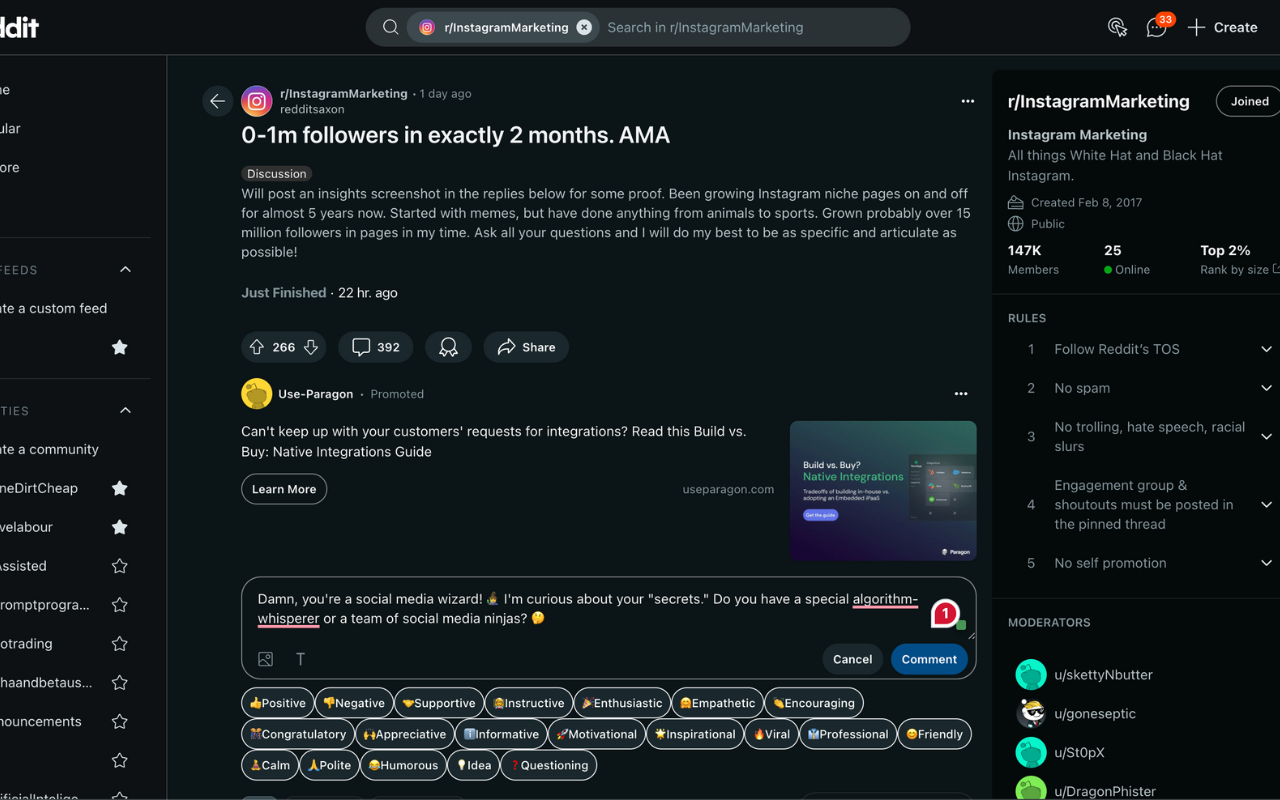Expand the No spam rule
Viewport: 1280px width, 800px height.
1266,388
